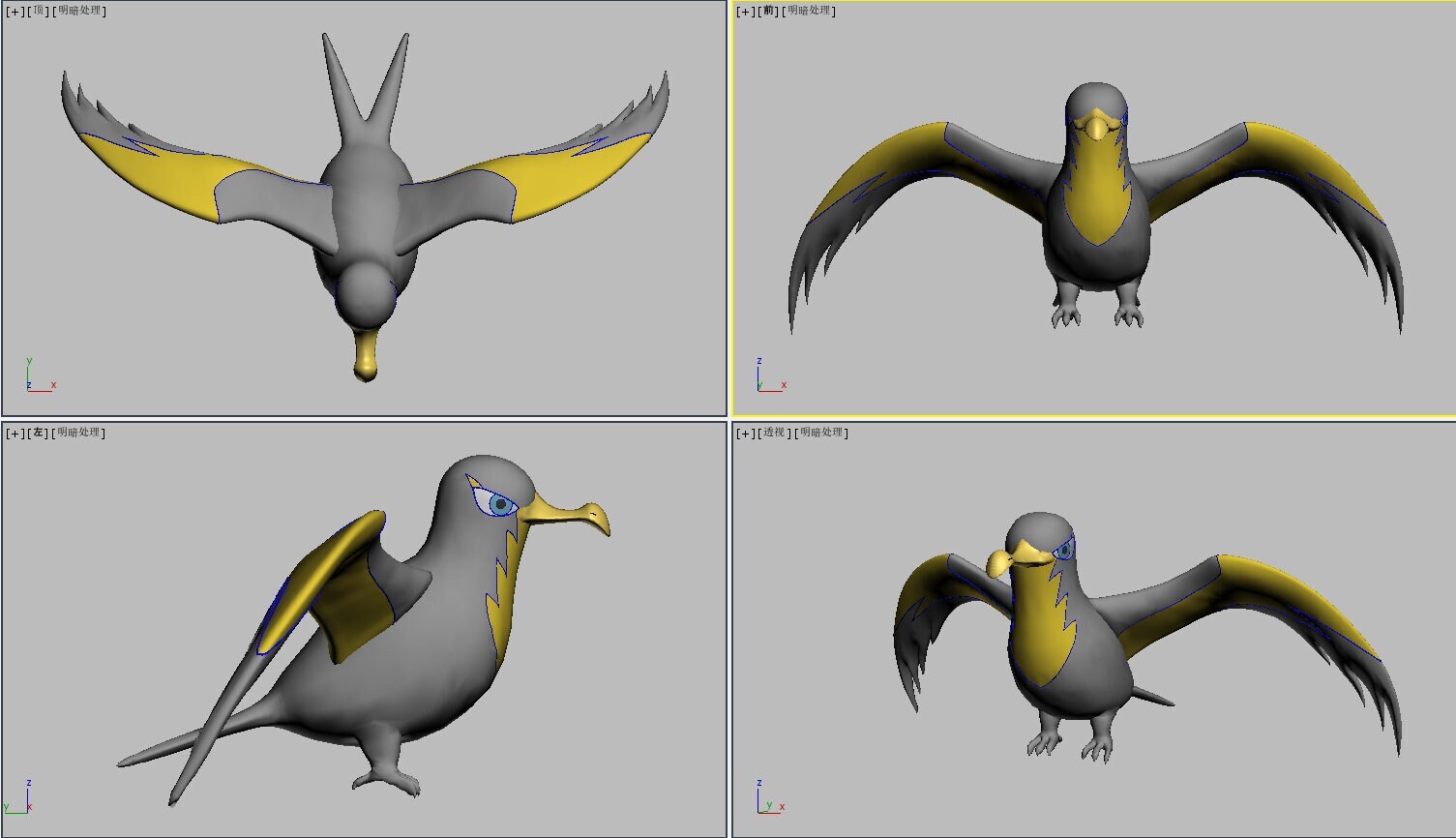Open 明暗处理 shading menu in 透视 viewport

coord(821,433)
